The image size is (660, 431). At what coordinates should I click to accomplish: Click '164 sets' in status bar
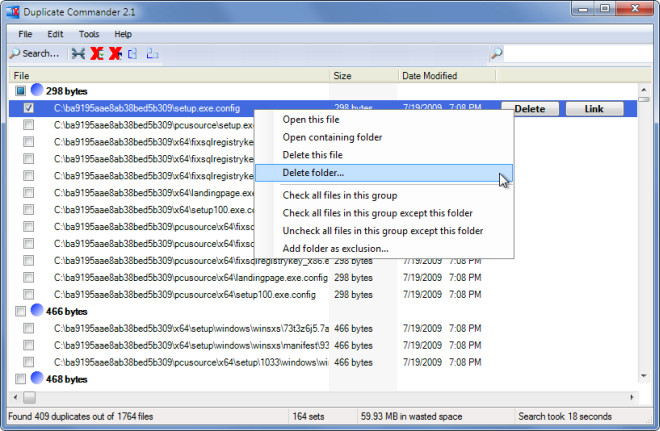coord(308,416)
